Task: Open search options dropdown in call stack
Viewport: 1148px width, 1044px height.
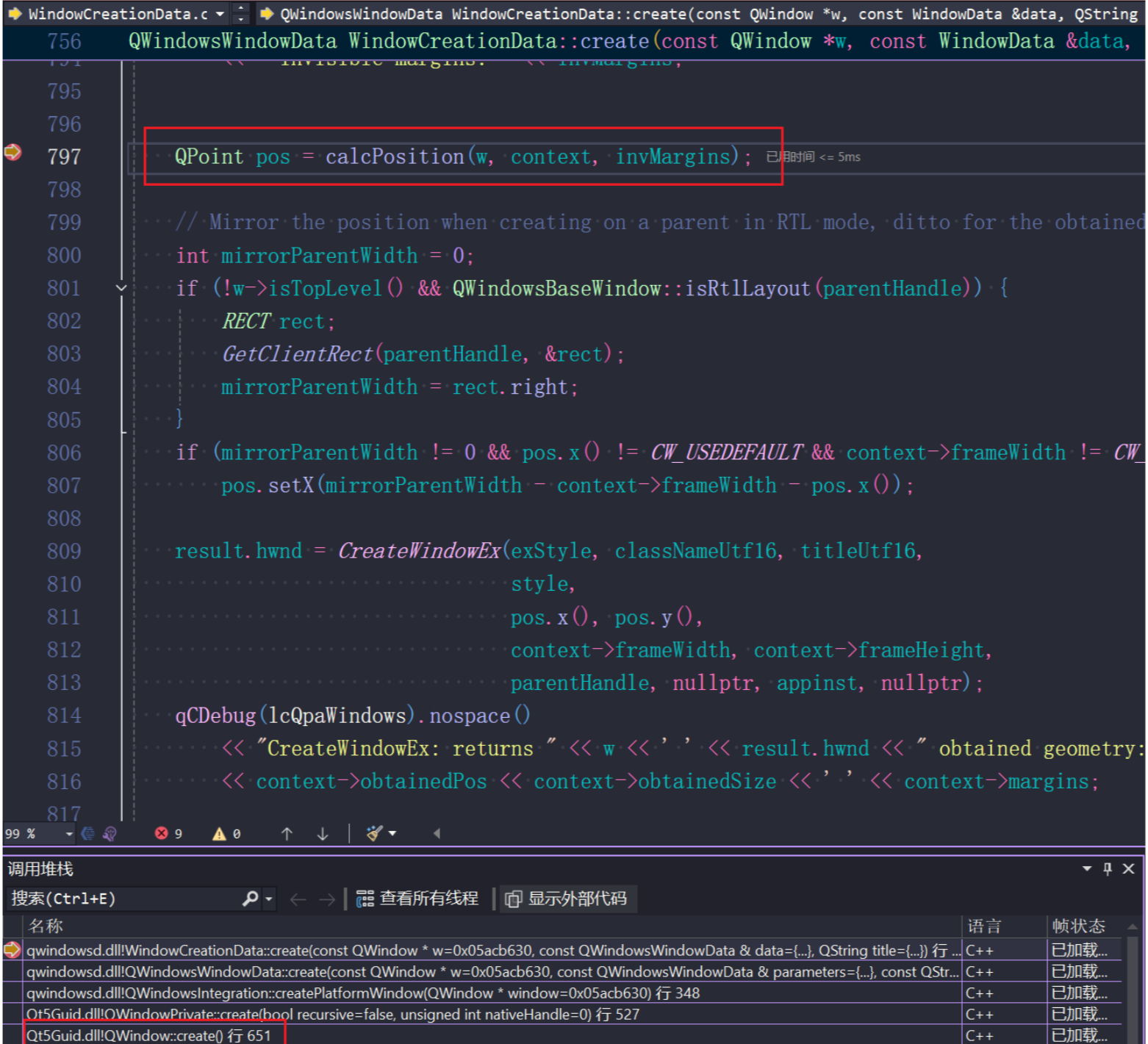Action: point(268,899)
